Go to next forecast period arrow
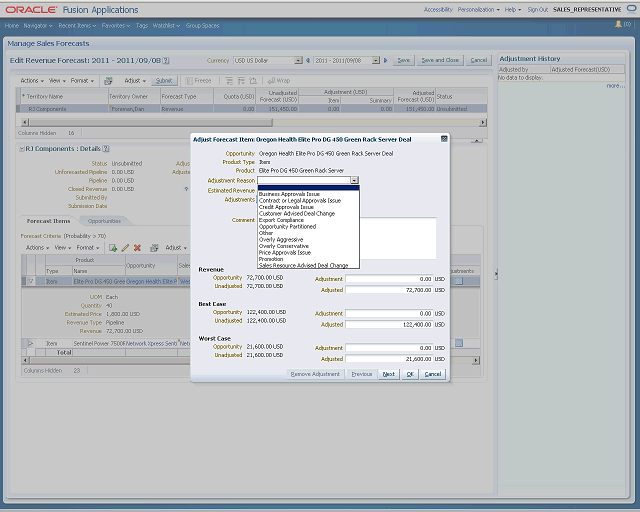640x512 pixels. coord(385,60)
